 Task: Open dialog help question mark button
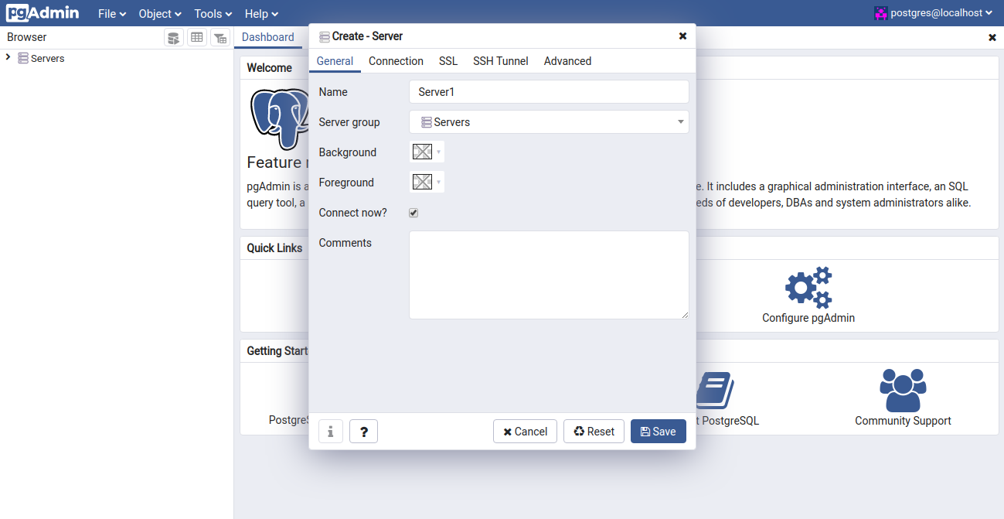[x=364, y=431]
